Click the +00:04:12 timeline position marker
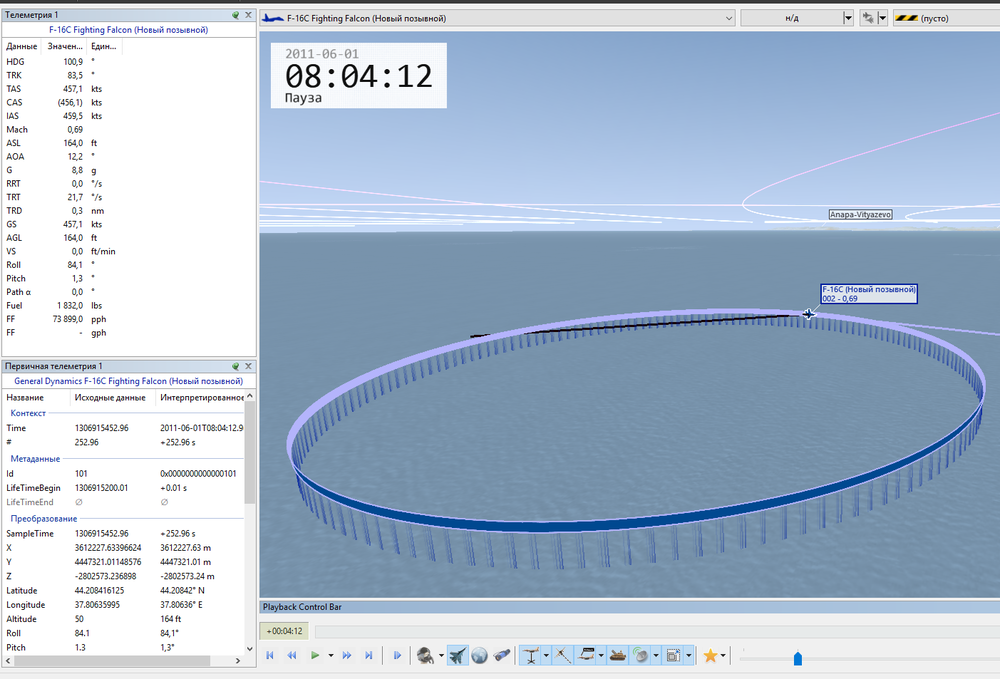Screen dimensions: 1000x679 pyautogui.click(x=285, y=631)
